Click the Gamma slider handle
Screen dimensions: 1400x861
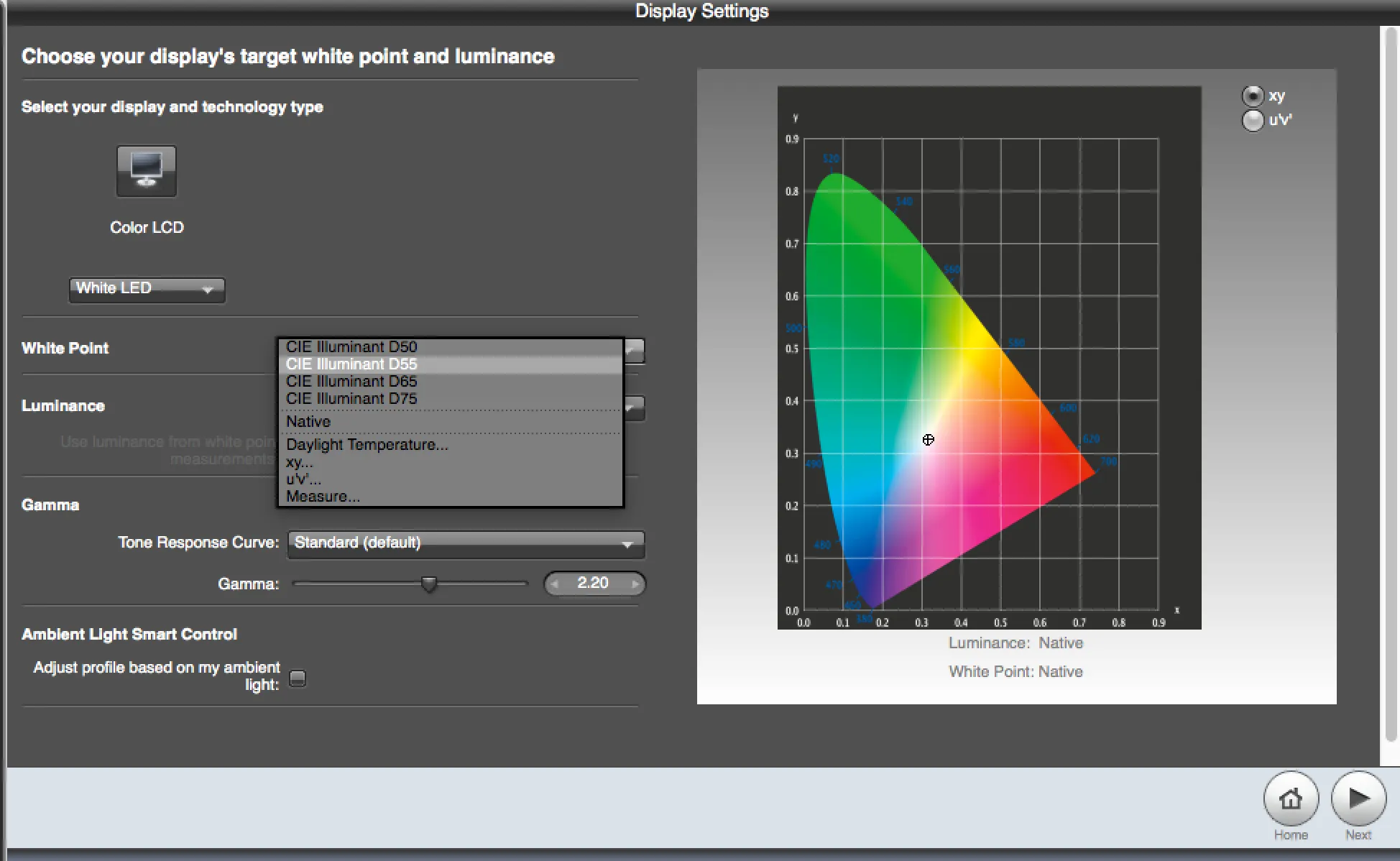(429, 584)
